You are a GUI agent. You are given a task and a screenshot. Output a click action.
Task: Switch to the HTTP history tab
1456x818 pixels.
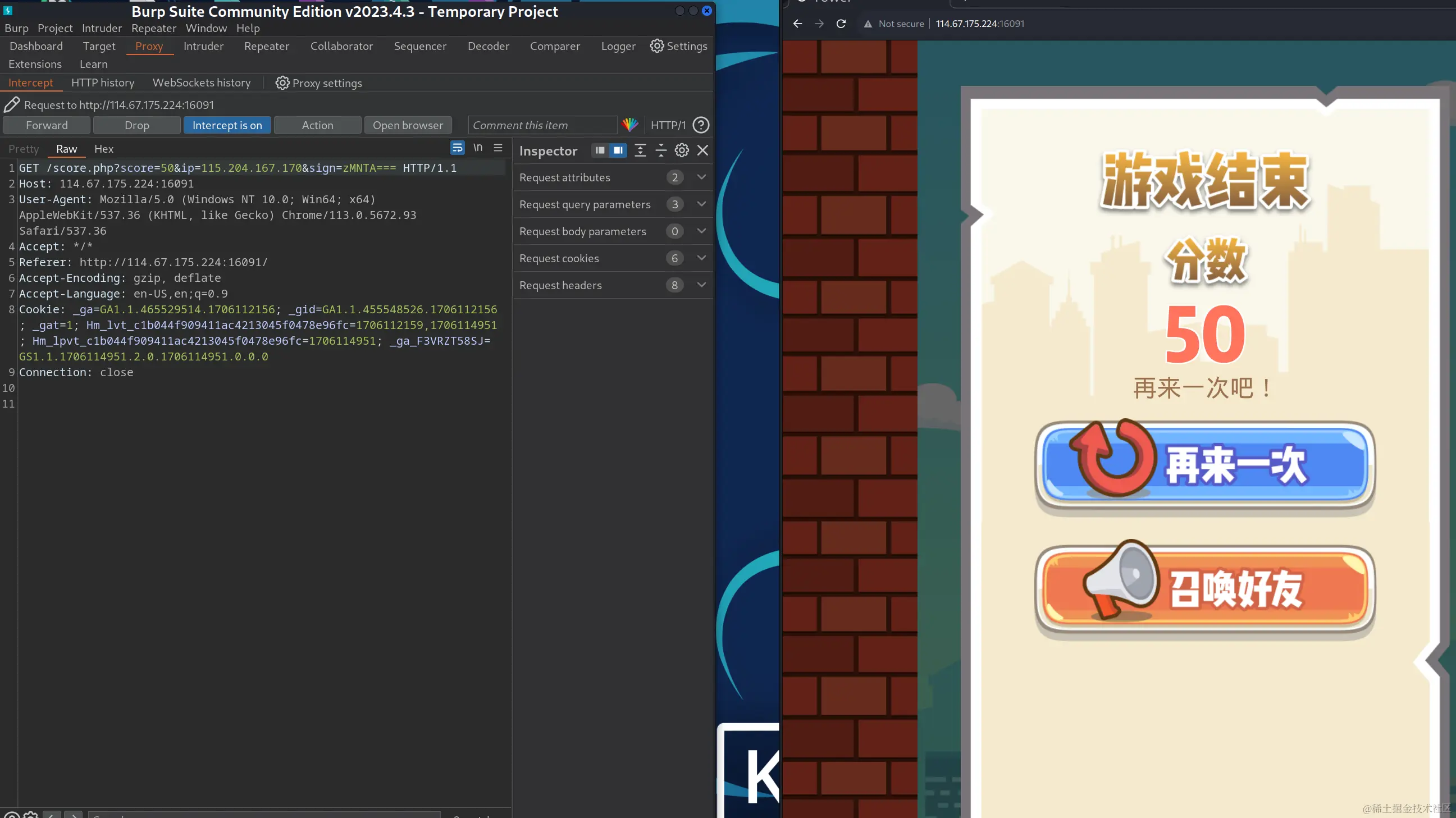[103, 83]
